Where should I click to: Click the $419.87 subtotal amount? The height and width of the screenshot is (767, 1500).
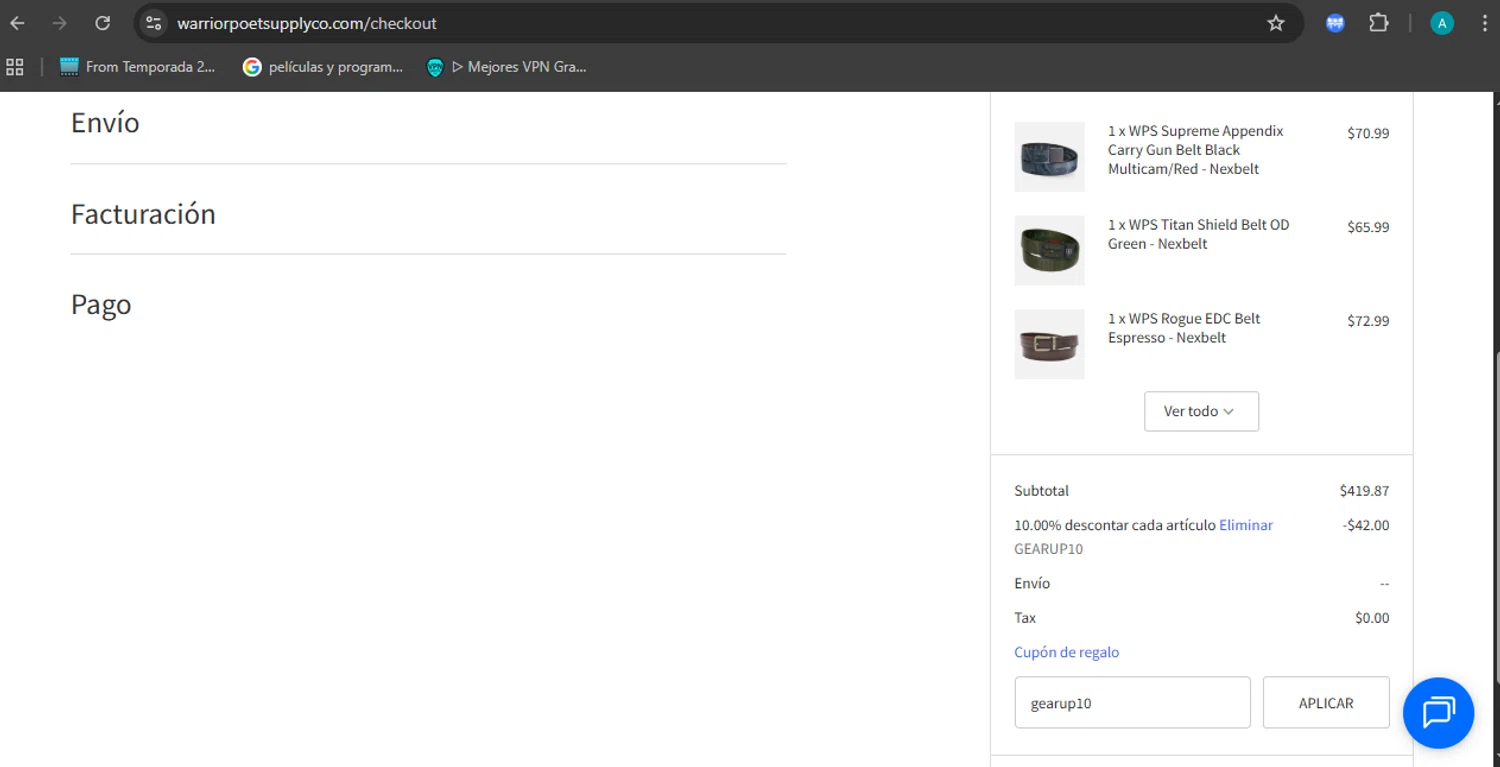pyautogui.click(x=1364, y=491)
